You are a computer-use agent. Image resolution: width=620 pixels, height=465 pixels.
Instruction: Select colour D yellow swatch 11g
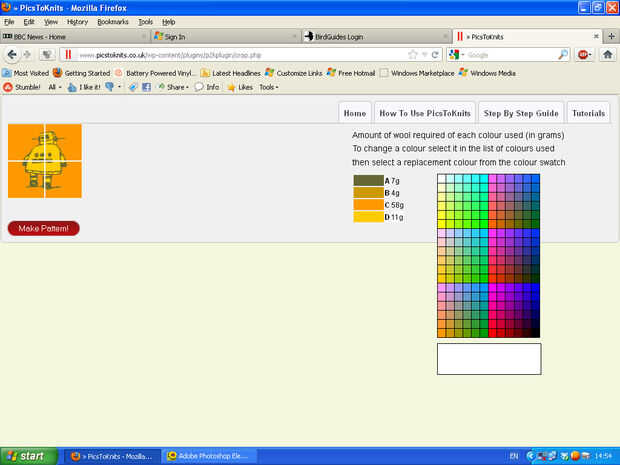[369, 217]
